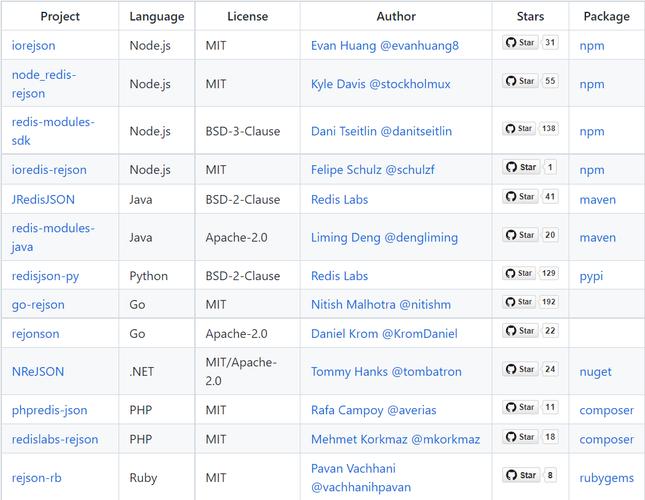The height and width of the screenshot is (500, 645).
Task: Visit author Pavan Vachhani @vachhanihpavan
Action: (x=361, y=478)
